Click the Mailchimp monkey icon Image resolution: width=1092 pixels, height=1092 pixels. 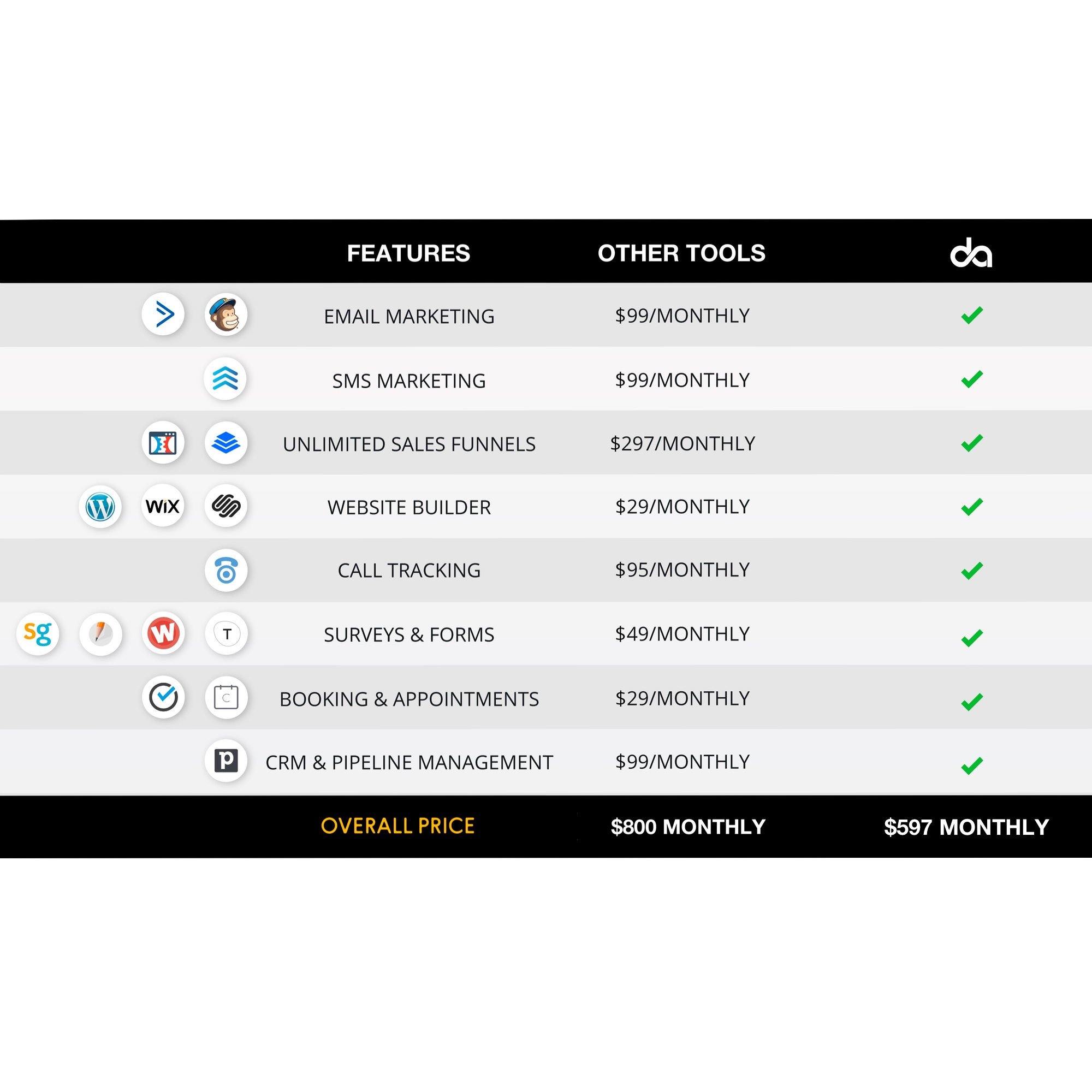226,314
